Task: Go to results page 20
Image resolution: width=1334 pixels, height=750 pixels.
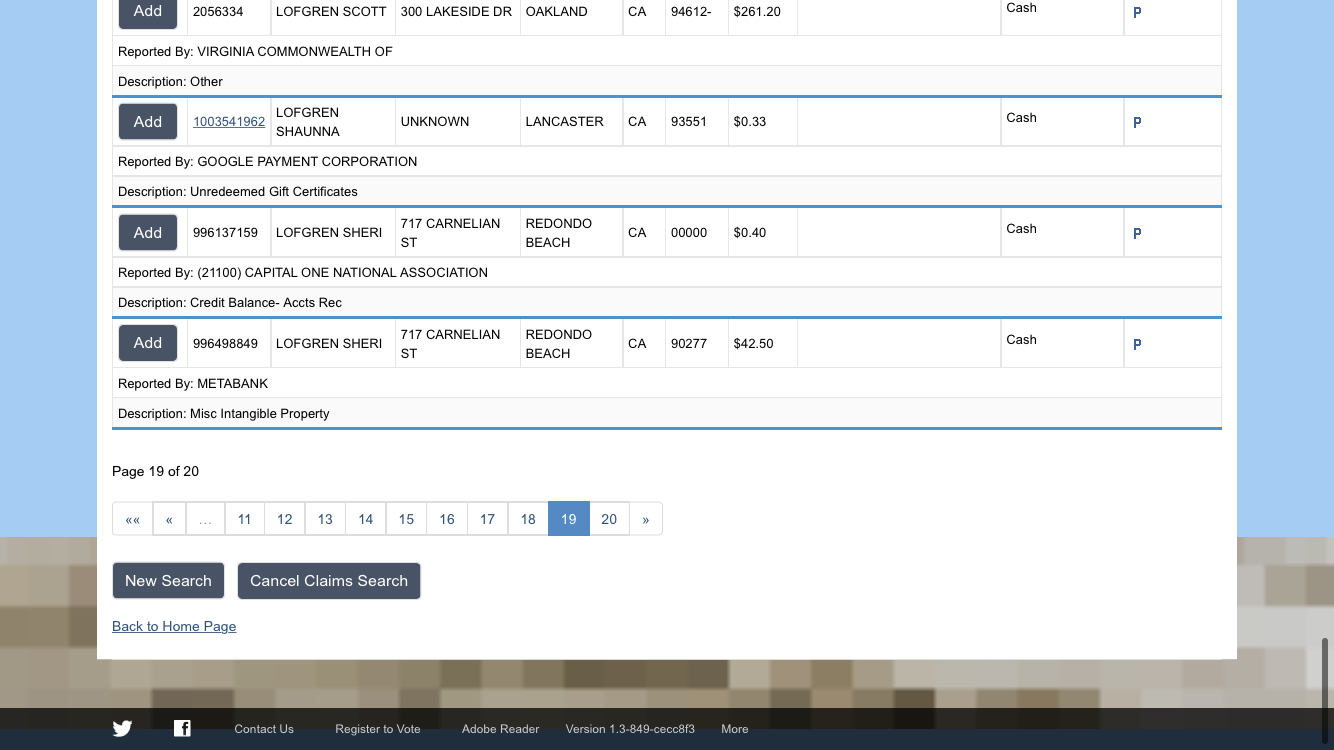Action: pos(609,519)
